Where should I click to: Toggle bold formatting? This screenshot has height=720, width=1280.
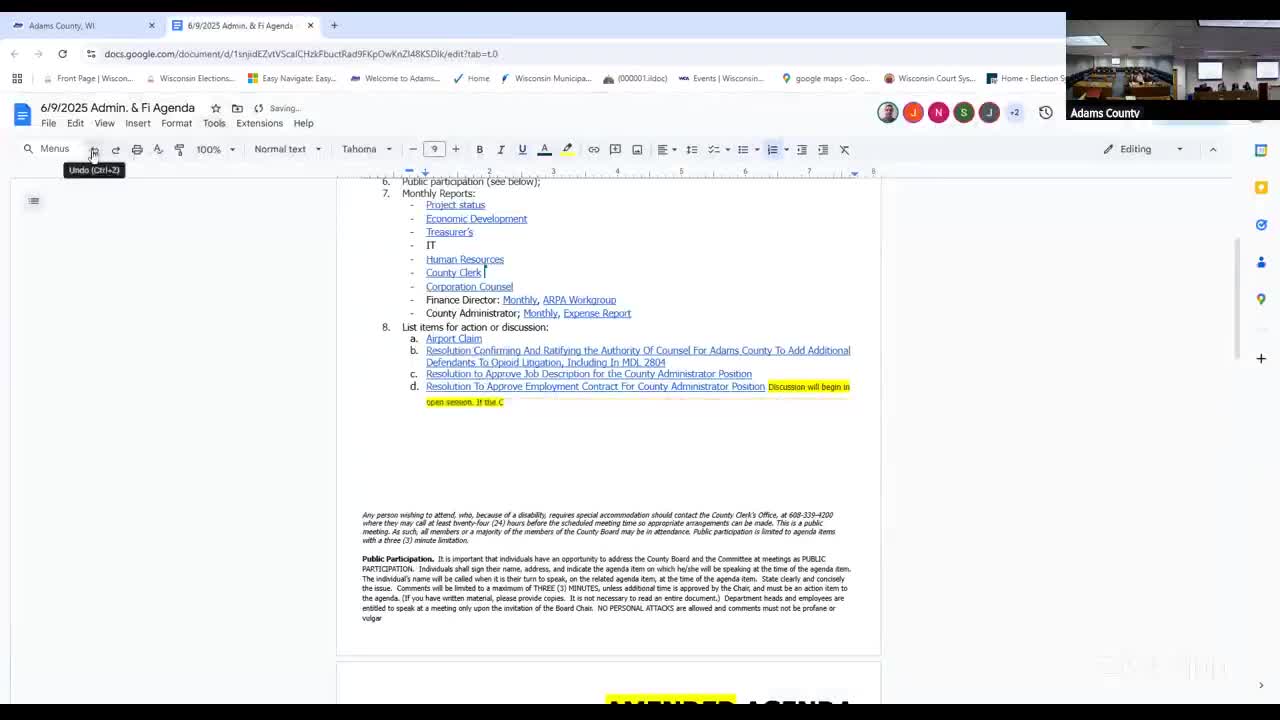click(479, 150)
